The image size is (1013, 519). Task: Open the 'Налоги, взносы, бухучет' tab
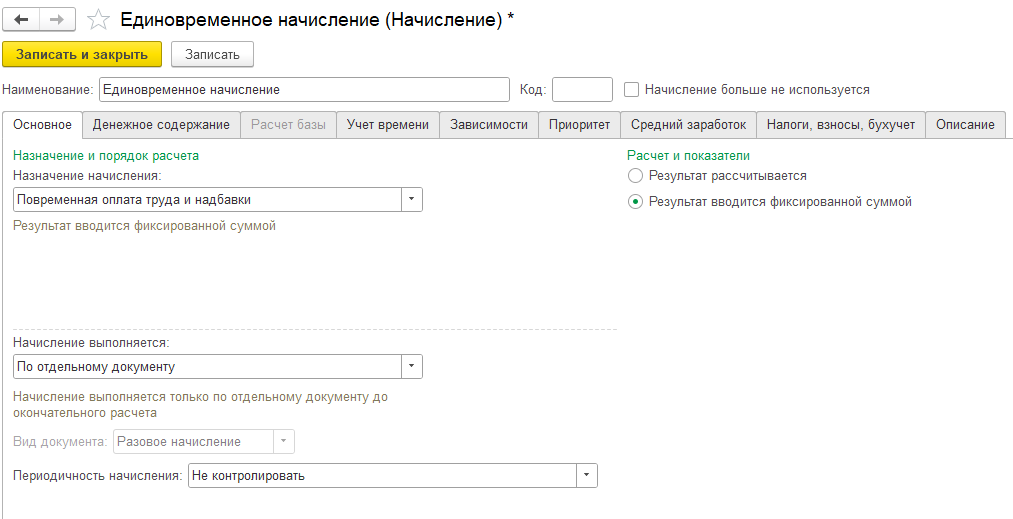tap(841, 125)
